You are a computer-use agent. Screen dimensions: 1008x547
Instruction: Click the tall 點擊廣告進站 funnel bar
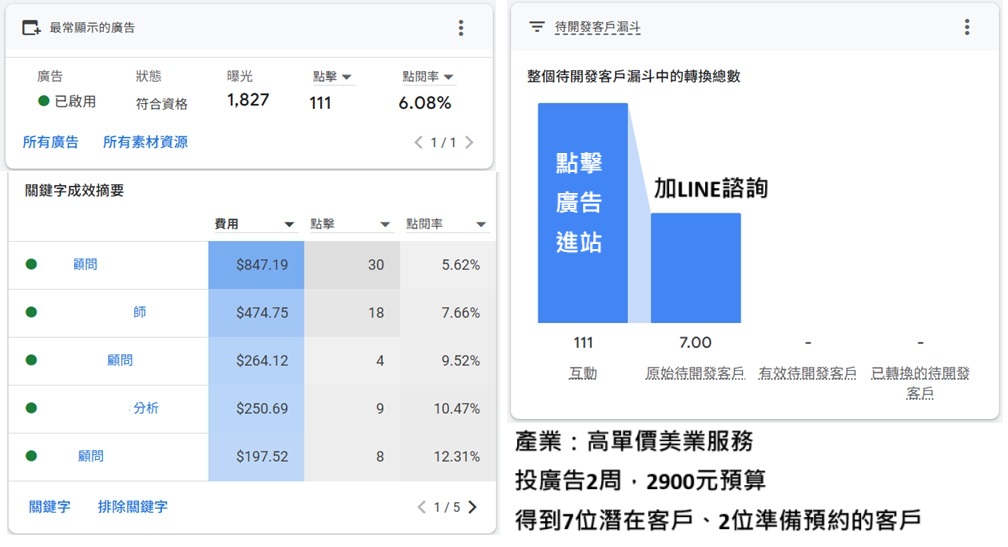click(x=583, y=213)
